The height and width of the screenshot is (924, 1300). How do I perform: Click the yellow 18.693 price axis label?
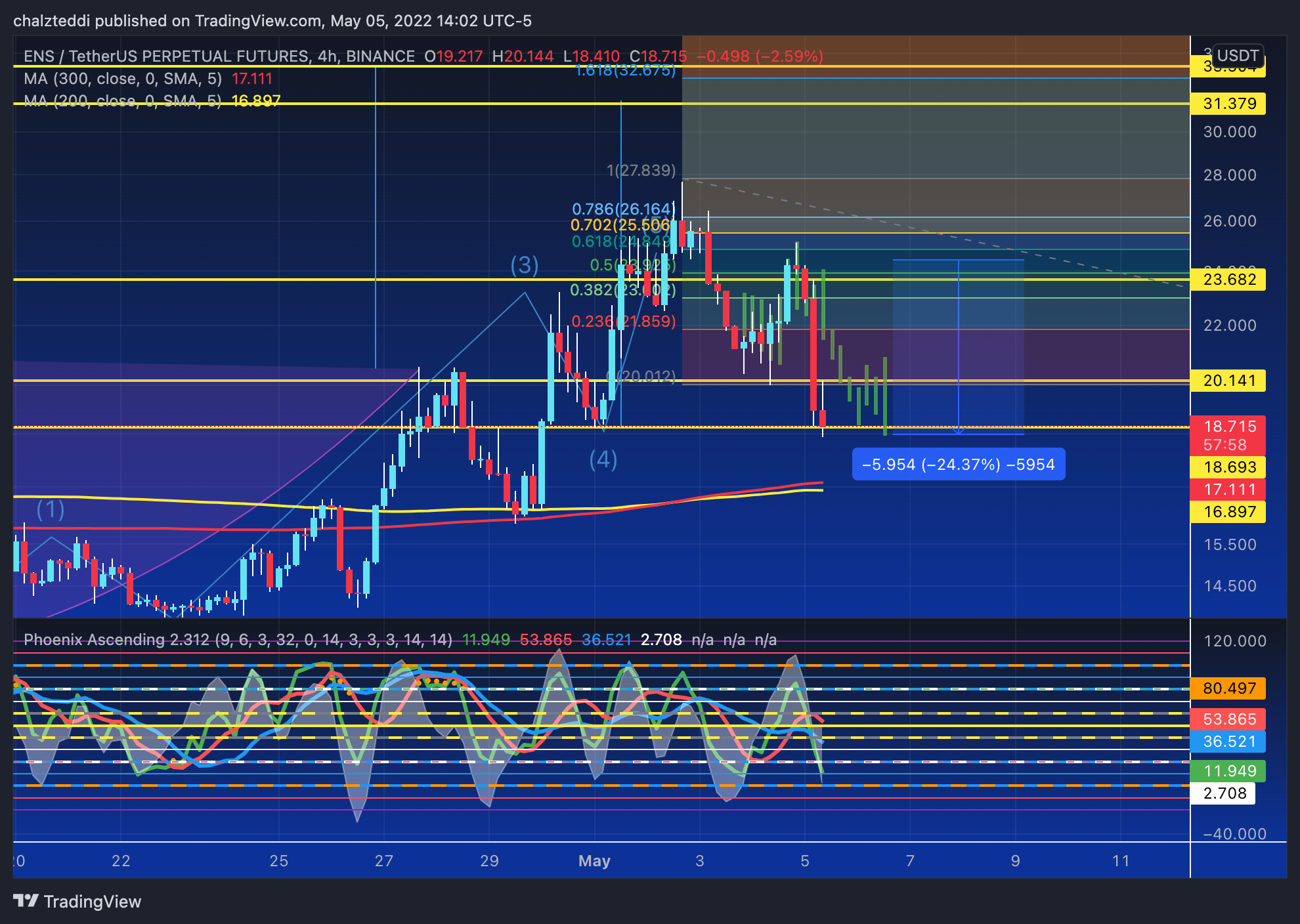[1228, 467]
